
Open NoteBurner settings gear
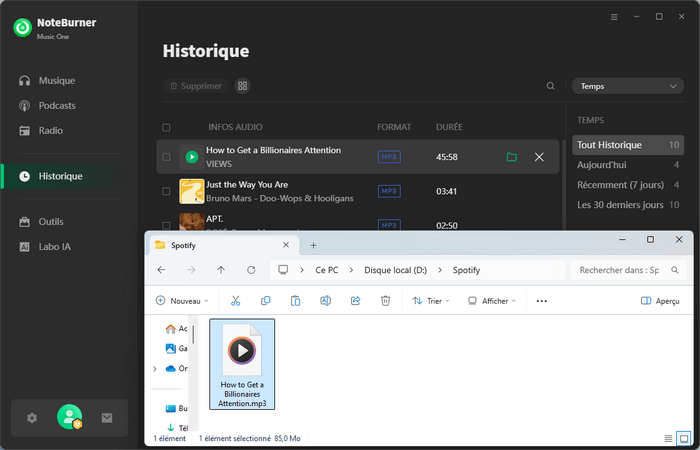pyautogui.click(x=32, y=418)
